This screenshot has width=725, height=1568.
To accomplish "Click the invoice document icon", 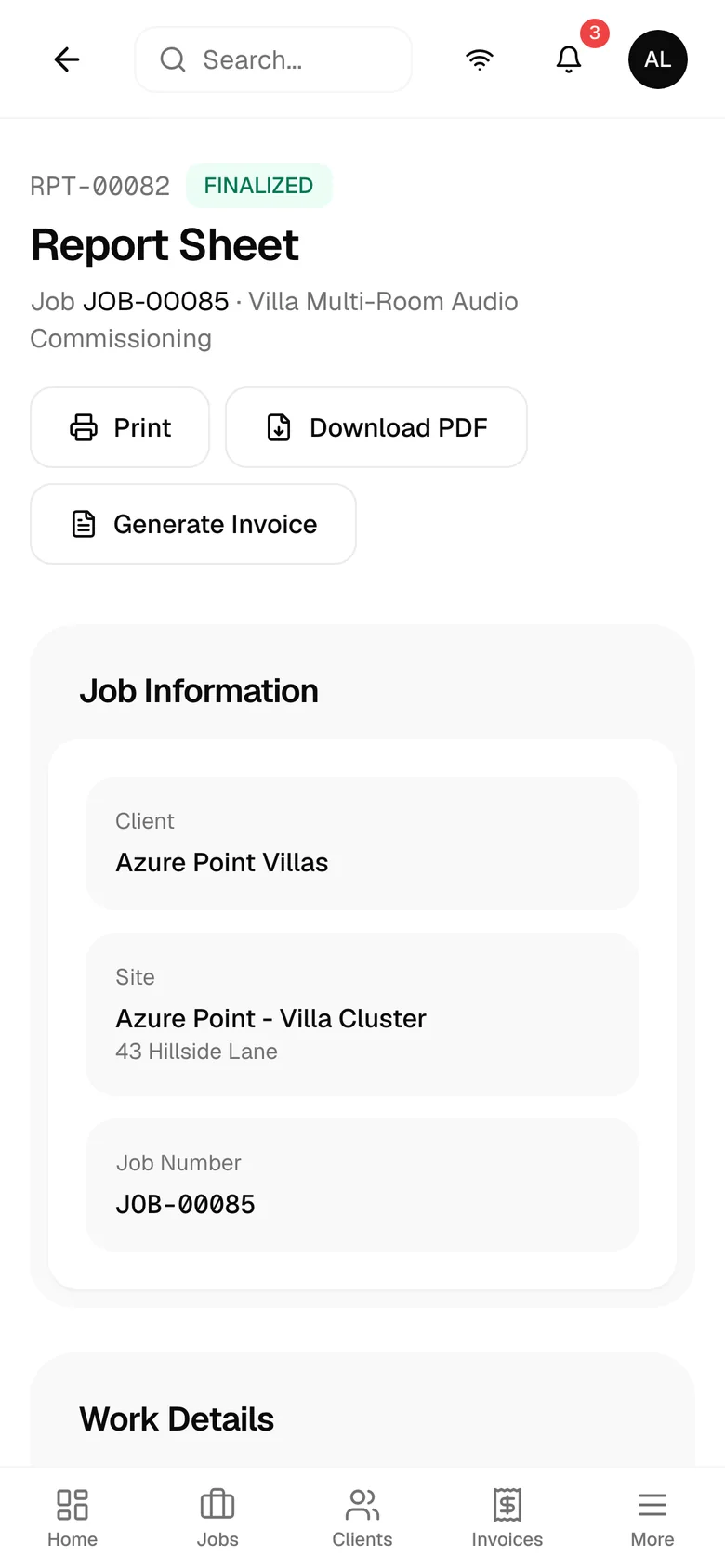I will [x=84, y=524].
